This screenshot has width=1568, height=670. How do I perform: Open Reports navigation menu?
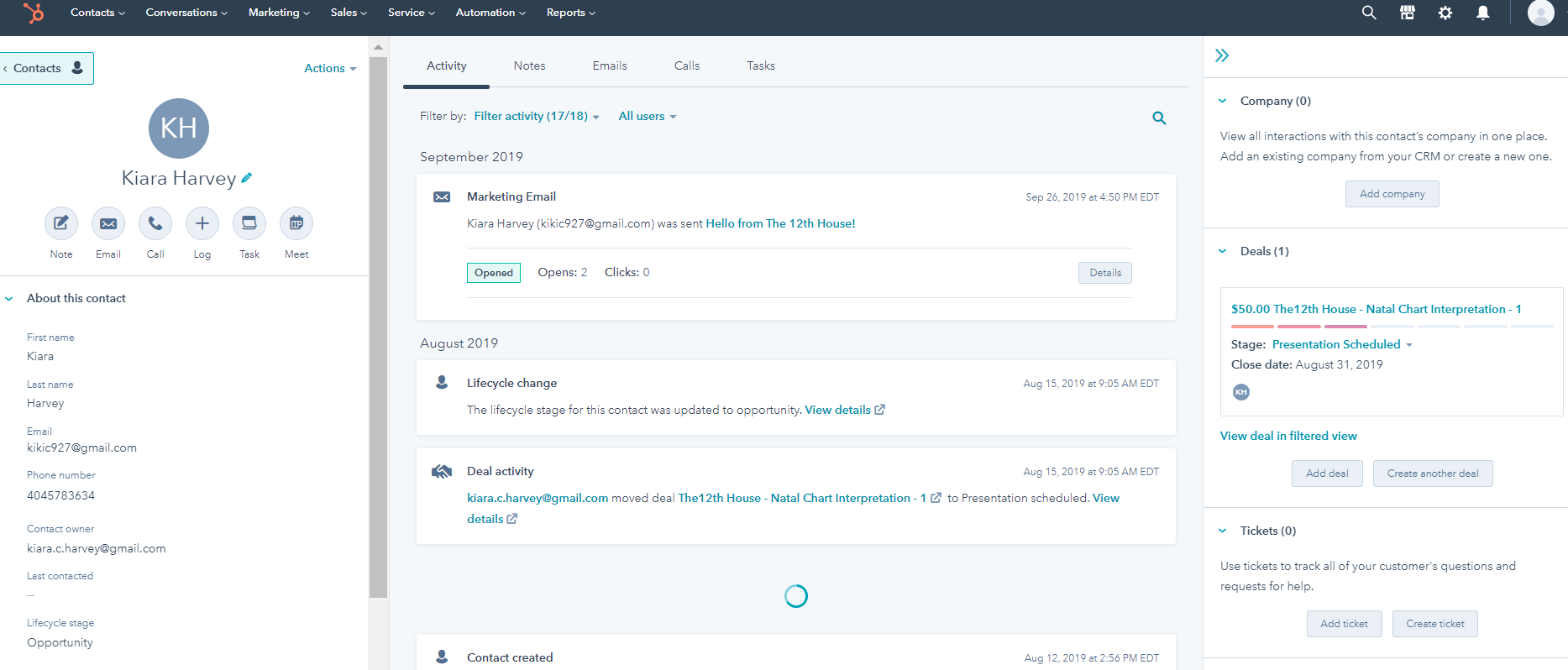[x=570, y=13]
